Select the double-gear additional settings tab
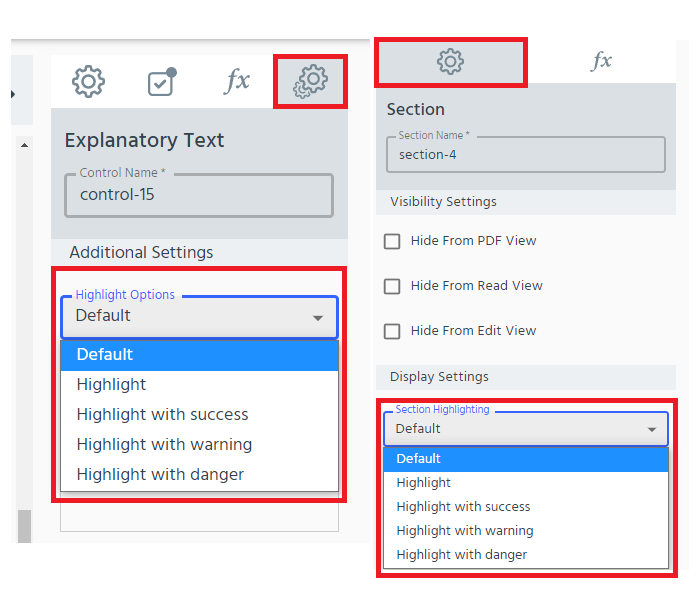 click(x=310, y=81)
